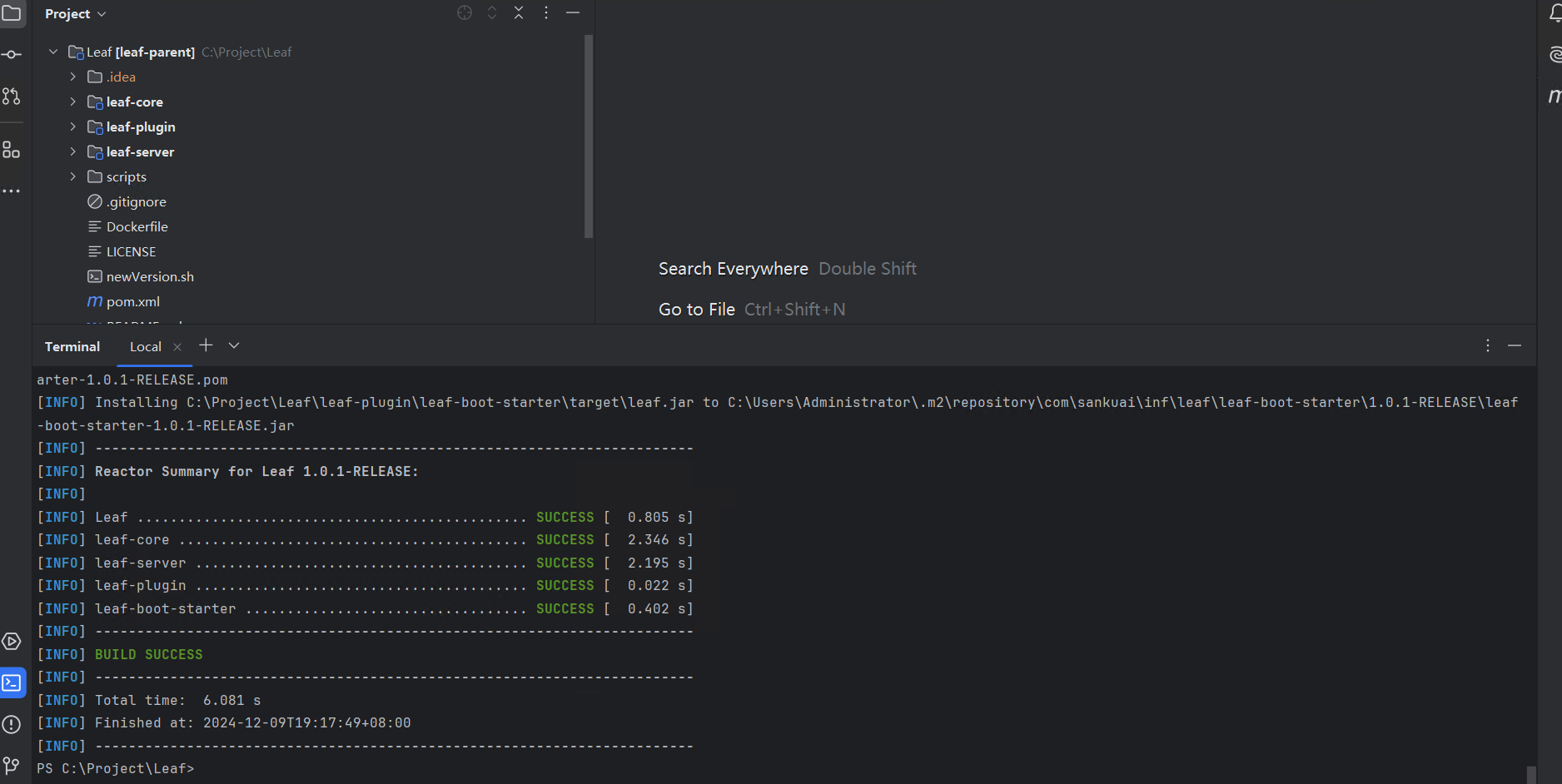Open terminal new session options dropdown
Screen dimensions: 1562x784
[234, 345]
